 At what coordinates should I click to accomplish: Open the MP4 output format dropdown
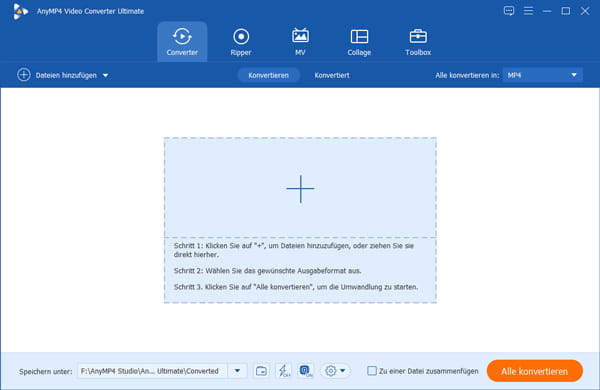[543, 75]
